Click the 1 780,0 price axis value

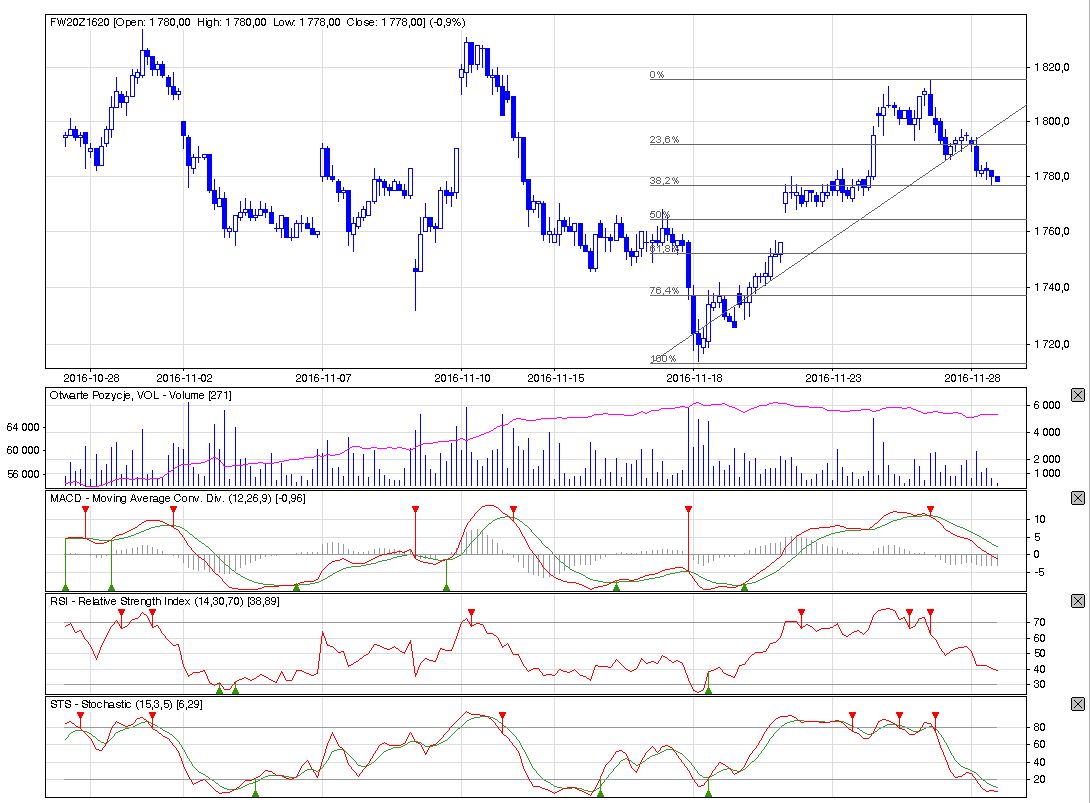tap(1052, 177)
